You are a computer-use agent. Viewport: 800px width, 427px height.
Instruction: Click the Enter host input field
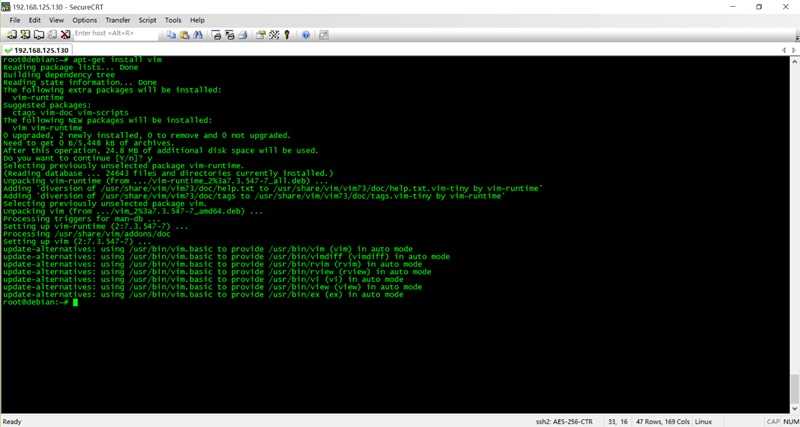coord(116,34)
